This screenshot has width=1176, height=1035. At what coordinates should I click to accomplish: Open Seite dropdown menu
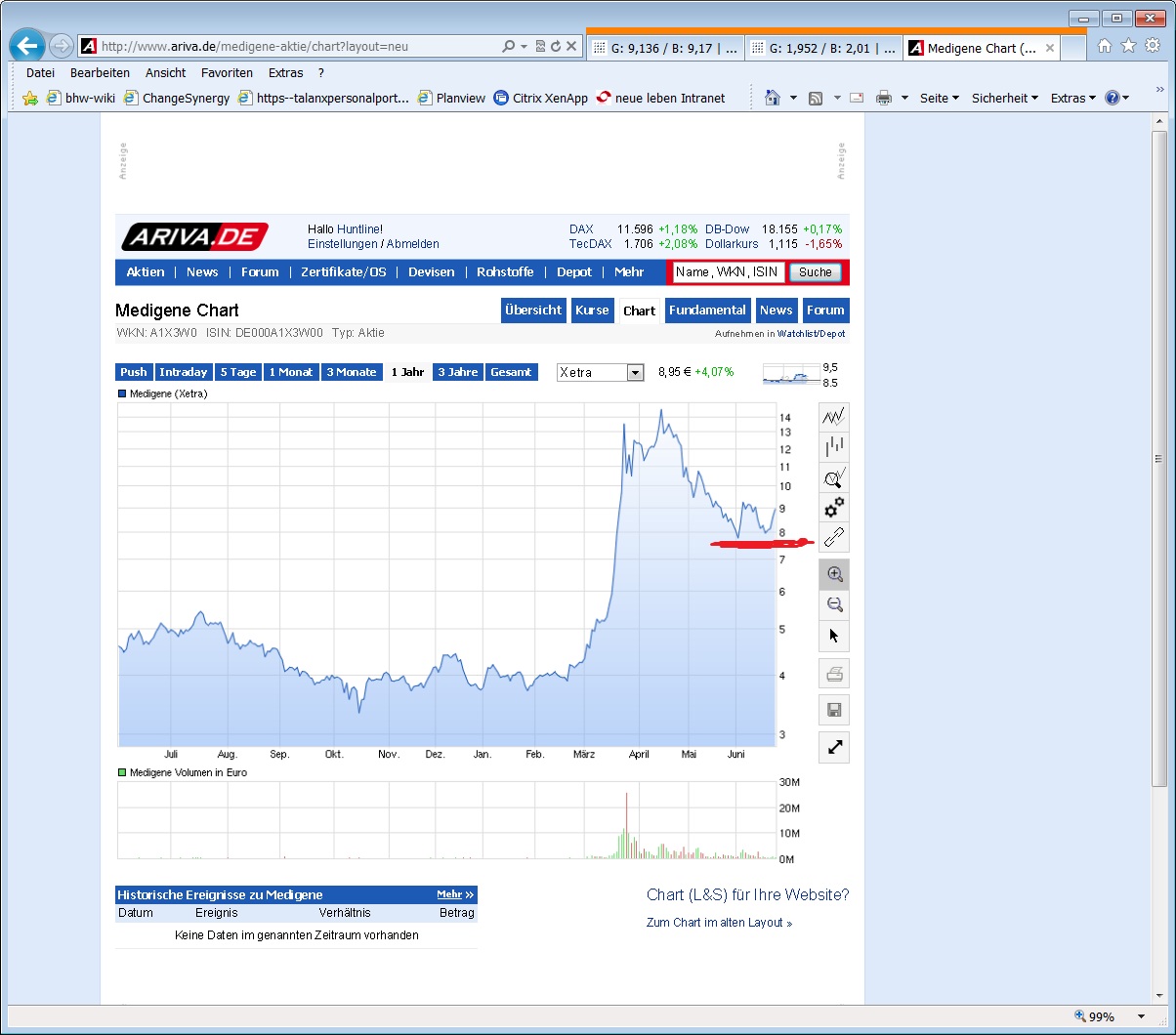[x=939, y=98]
